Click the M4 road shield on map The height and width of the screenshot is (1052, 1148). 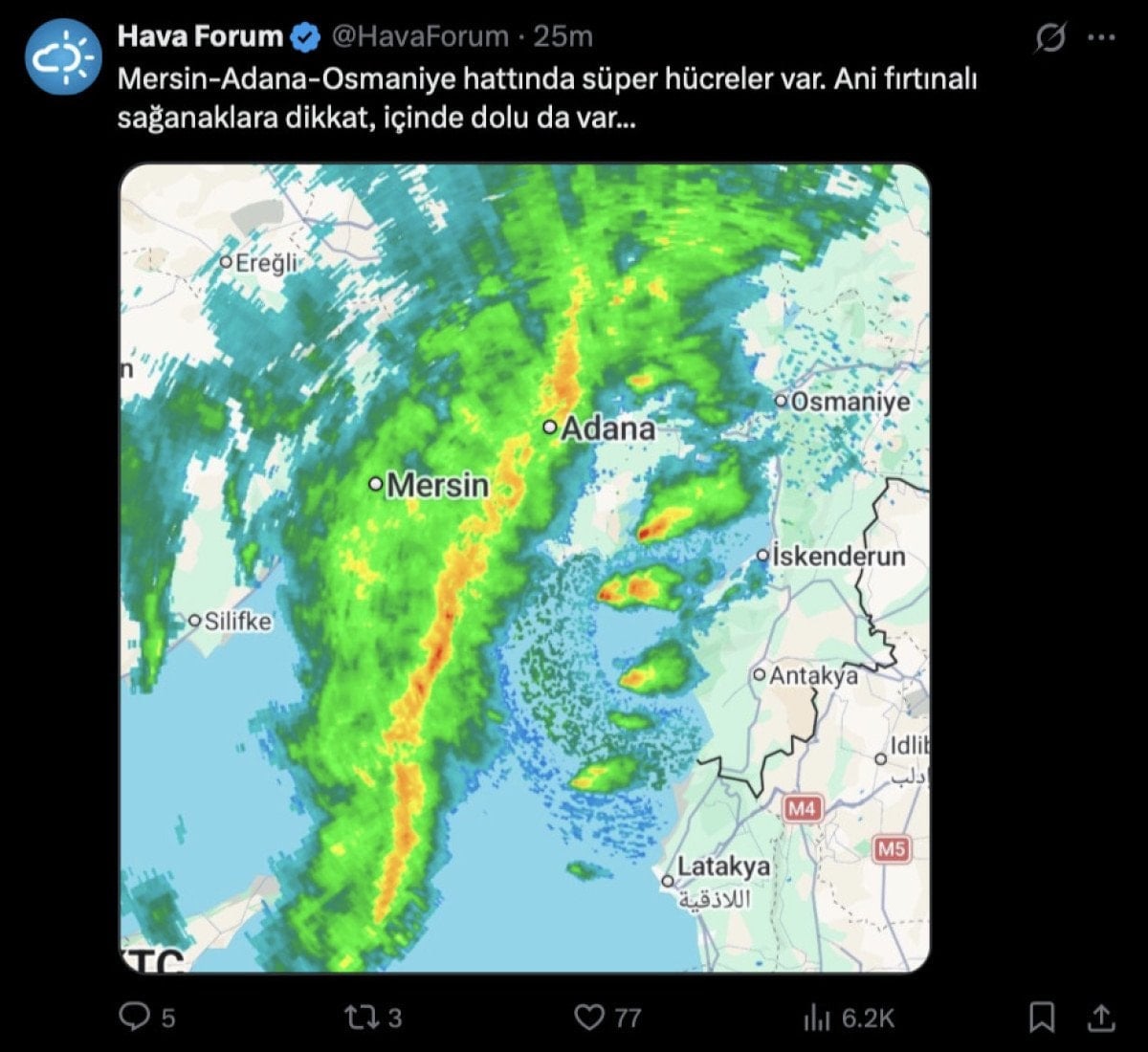pyautogui.click(x=802, y=809)
